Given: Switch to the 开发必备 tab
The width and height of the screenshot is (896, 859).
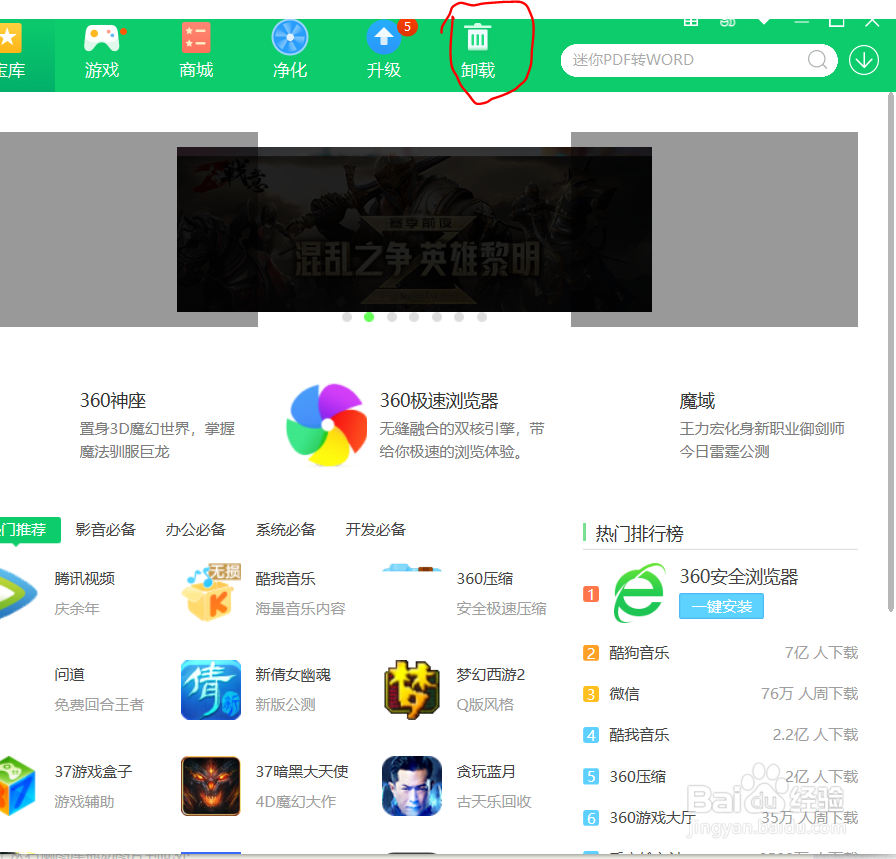Looking at the screenshot, I should 375,530.
